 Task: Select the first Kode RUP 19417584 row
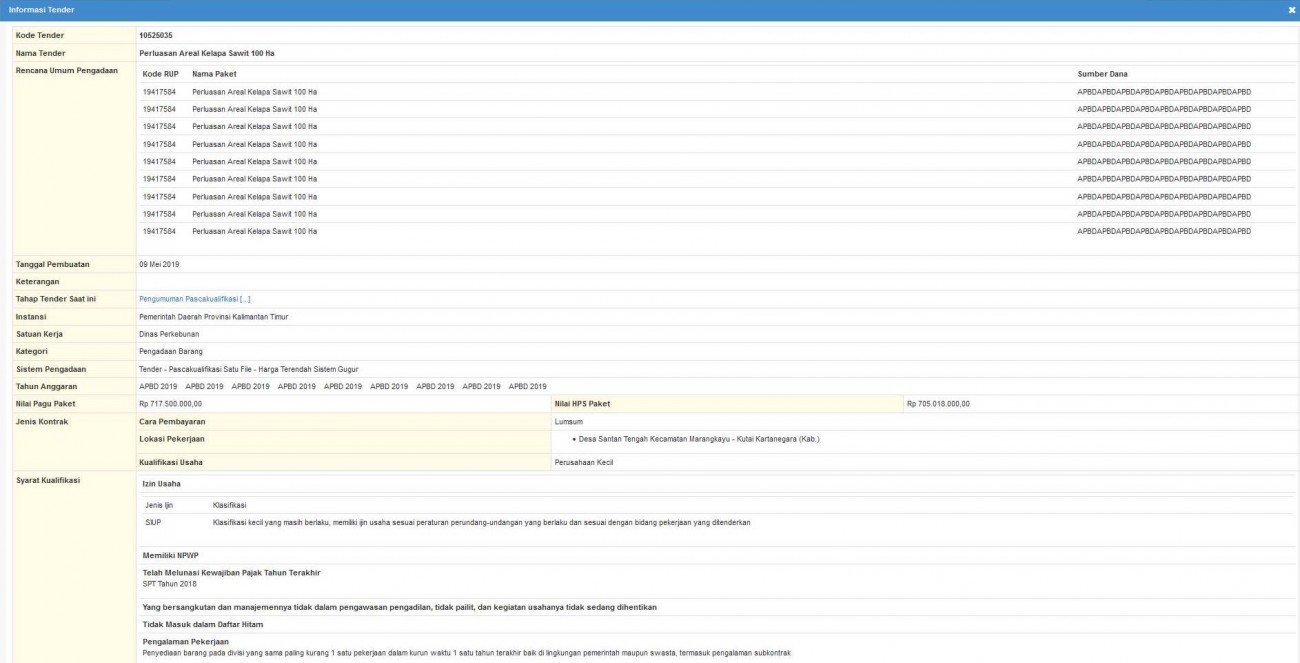pyautogui.click(x=159, y=92)
